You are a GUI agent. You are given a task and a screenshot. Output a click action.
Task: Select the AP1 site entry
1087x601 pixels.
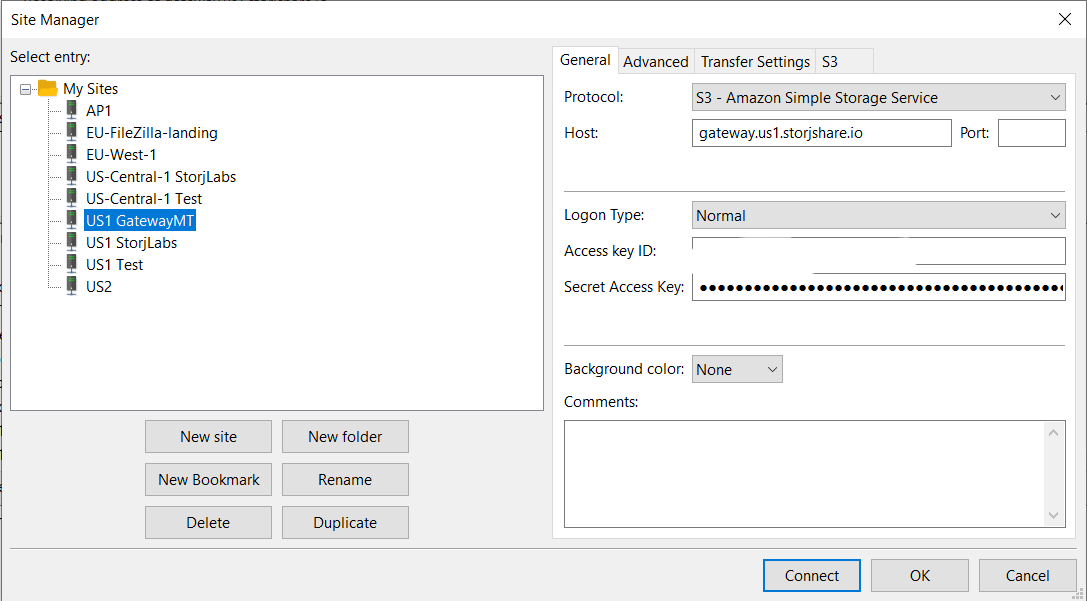tap(98, 111)
